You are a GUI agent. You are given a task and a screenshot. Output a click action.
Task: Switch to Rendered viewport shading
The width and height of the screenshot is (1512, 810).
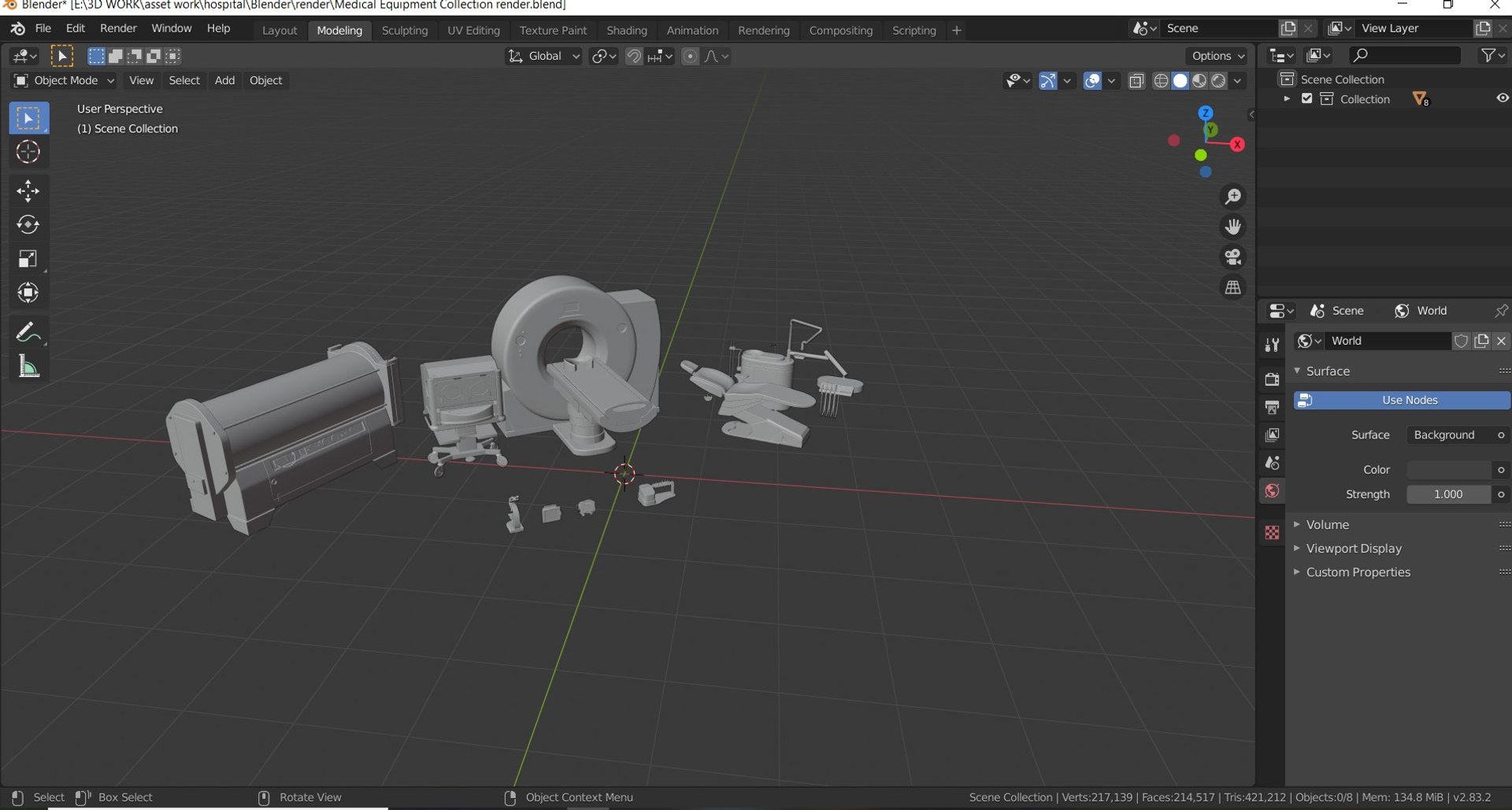point(1218,81)
